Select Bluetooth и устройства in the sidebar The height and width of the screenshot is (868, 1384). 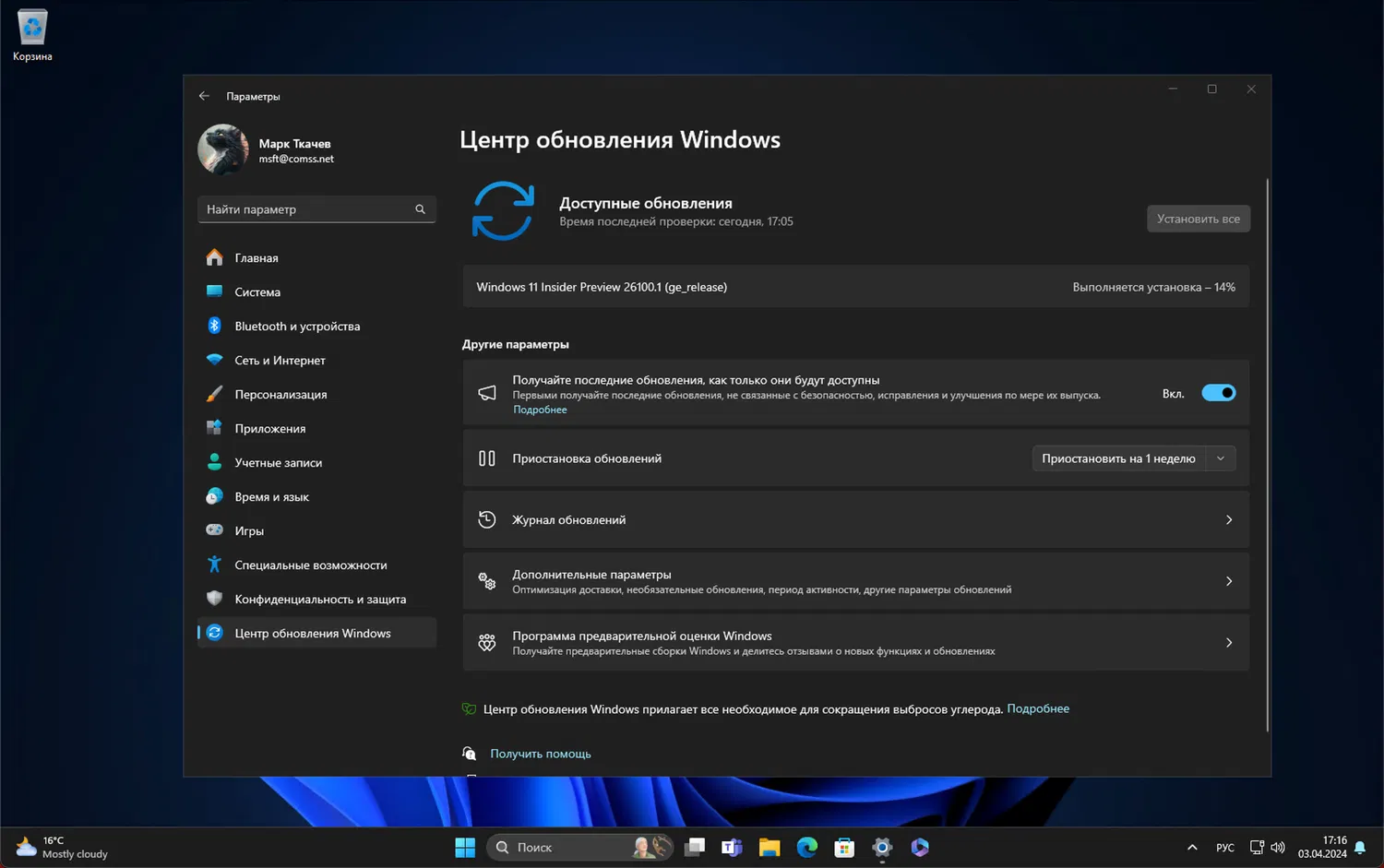(x=297, y=326)
